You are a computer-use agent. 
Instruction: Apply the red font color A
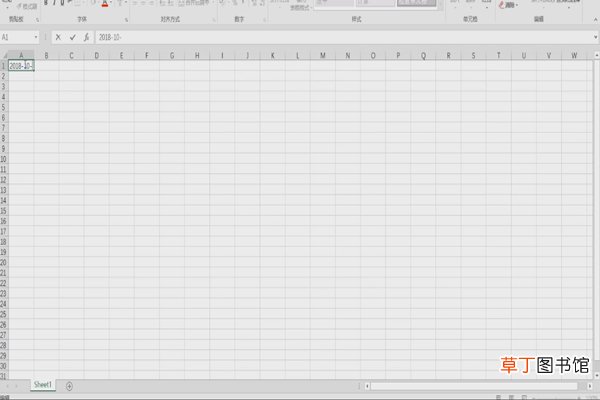105,3
